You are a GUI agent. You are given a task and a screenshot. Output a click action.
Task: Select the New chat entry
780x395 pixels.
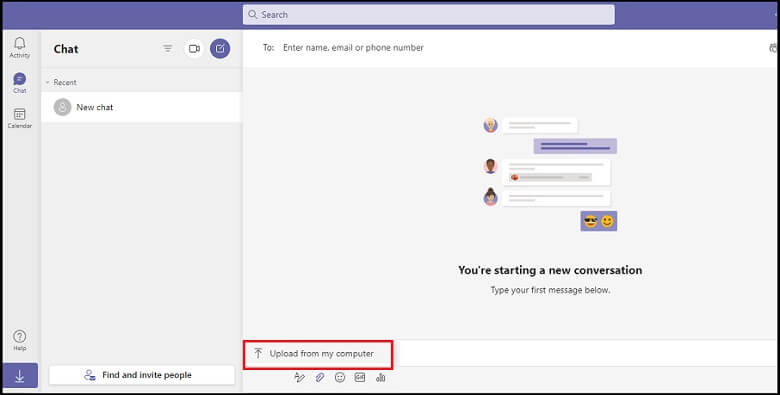[141, 107]
